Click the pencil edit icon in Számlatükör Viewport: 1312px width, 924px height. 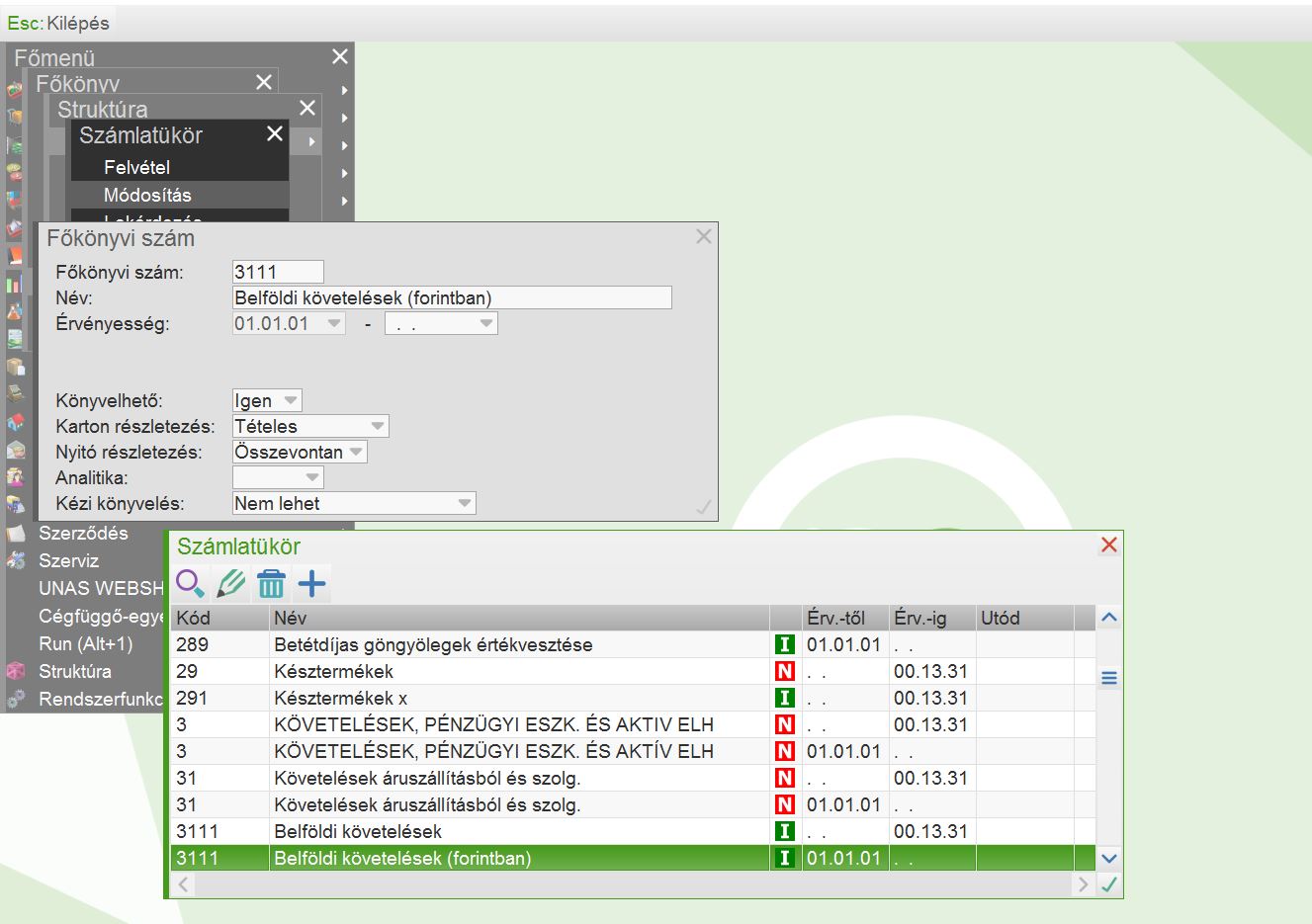tap(230, 583)
